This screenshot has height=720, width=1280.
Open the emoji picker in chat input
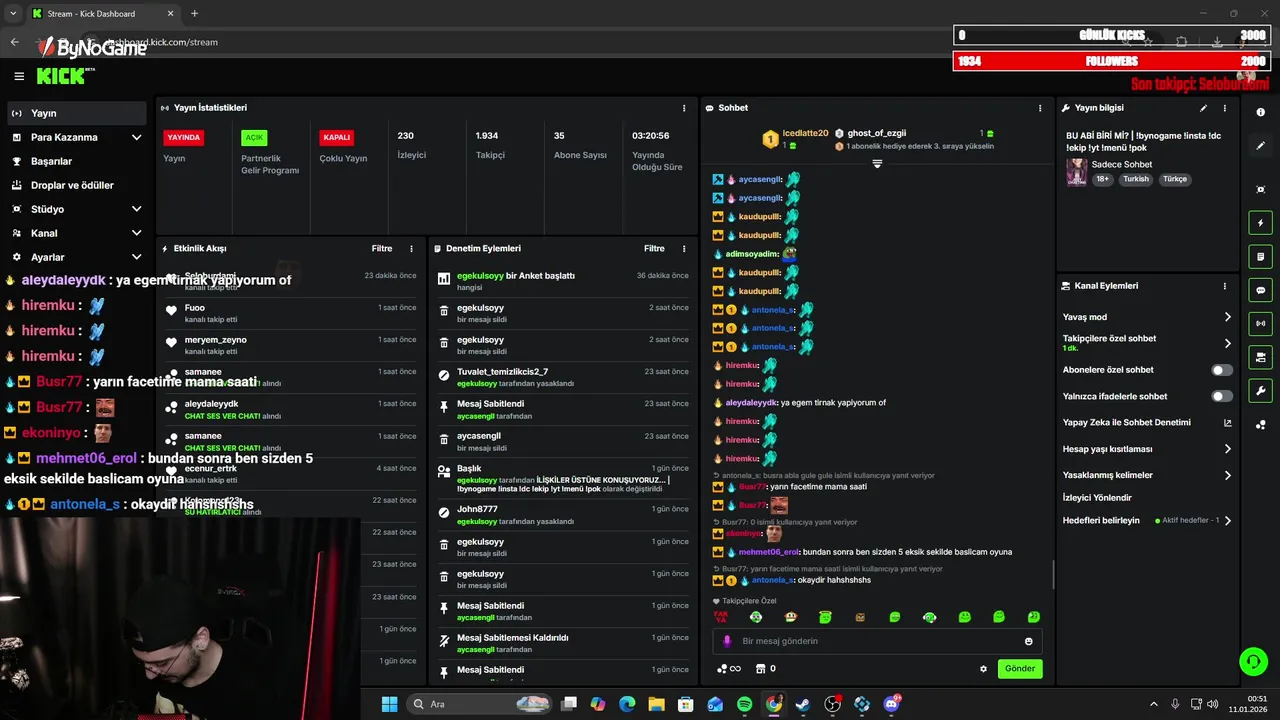point(1028,641)
